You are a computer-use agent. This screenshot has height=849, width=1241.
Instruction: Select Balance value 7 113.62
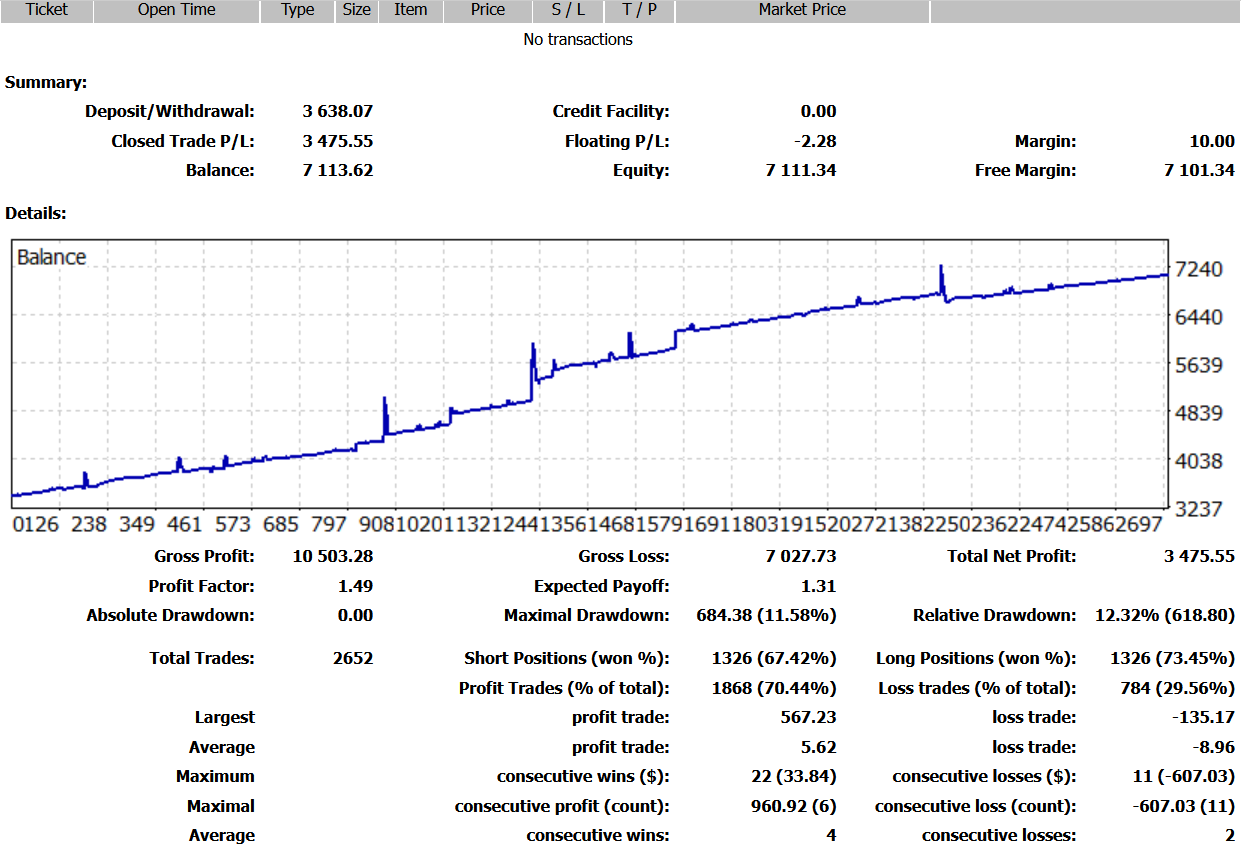coord(338,170)
